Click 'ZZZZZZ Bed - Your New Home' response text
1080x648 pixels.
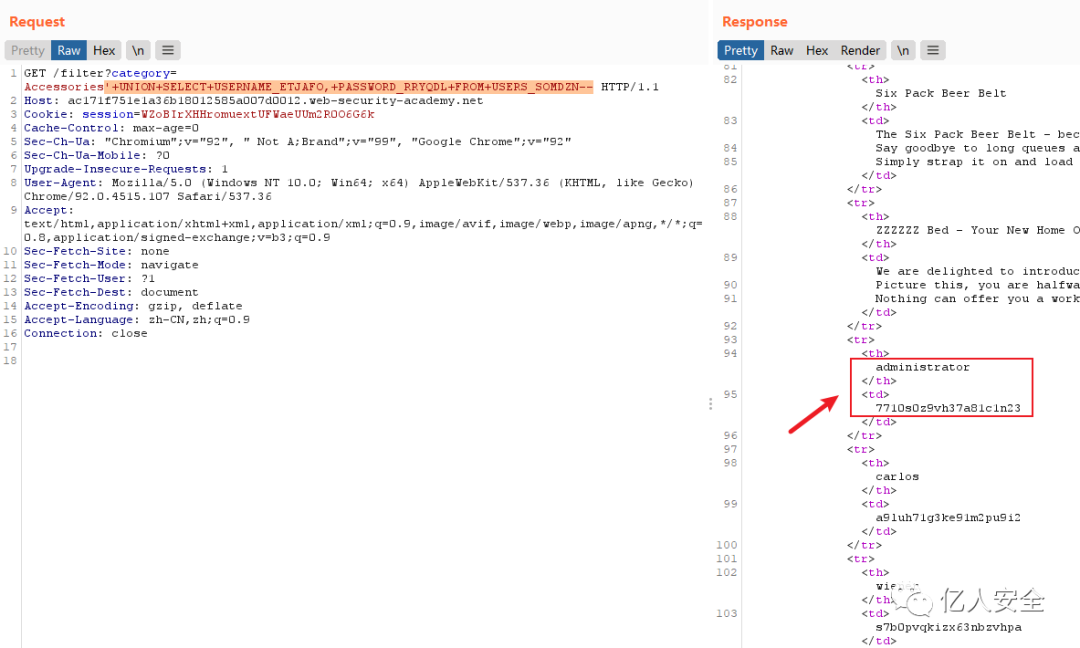point(970,231)
